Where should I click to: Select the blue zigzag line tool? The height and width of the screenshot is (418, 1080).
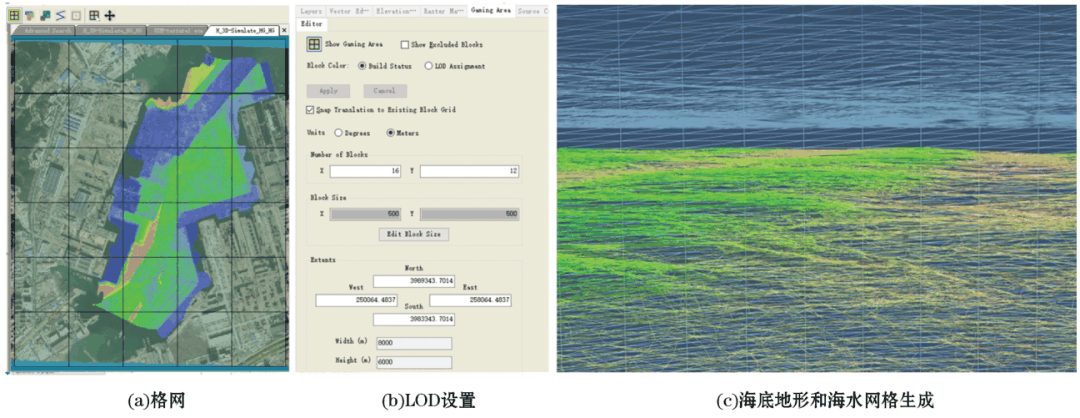(x=60, y=15)
